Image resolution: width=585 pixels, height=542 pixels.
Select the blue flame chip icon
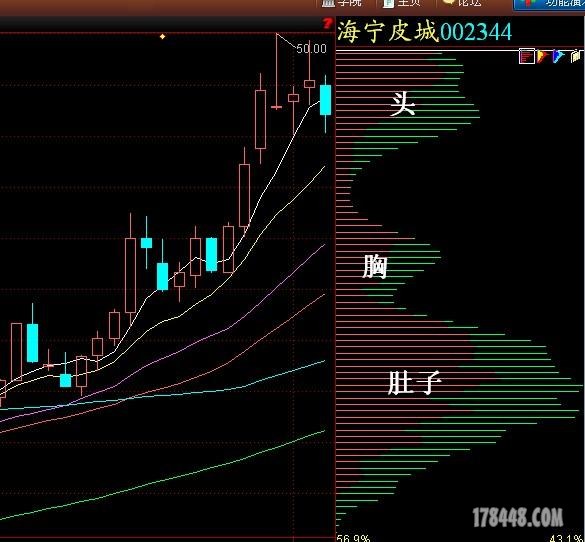click(559, 57)
